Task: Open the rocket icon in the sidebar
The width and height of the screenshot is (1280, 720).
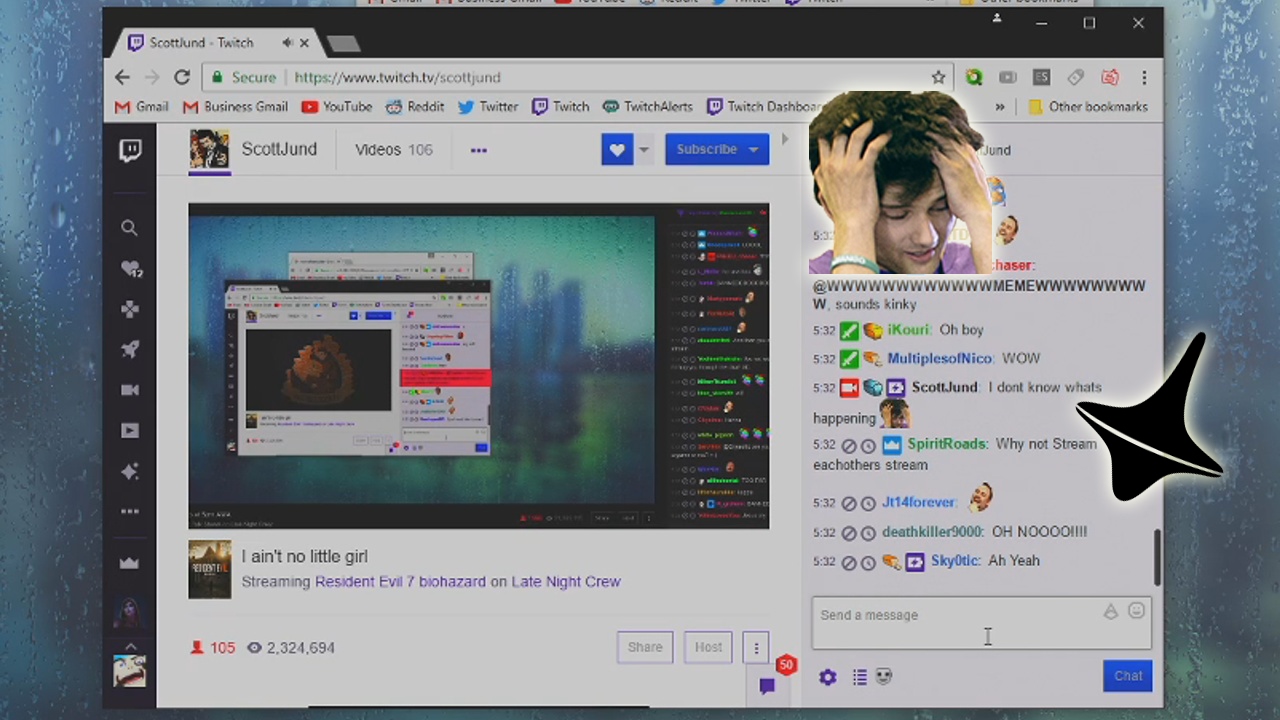Action: (x=130, y=350)
